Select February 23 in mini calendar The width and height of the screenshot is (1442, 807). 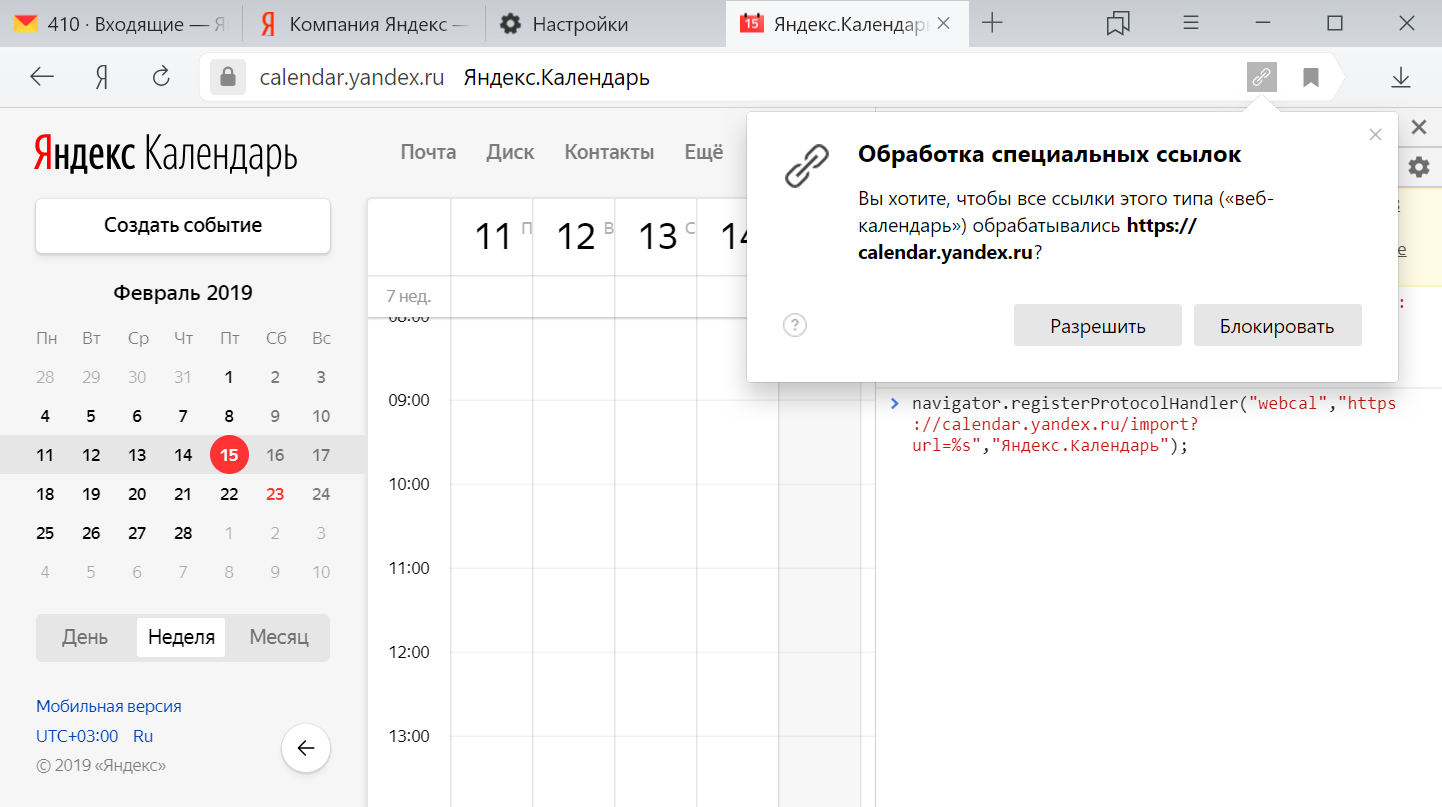[x=275, y=494]
